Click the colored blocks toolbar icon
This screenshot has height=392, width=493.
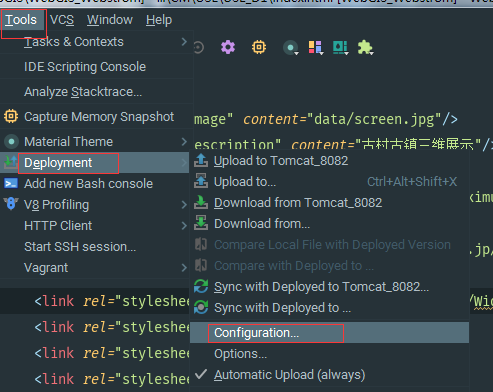[315, 48]
